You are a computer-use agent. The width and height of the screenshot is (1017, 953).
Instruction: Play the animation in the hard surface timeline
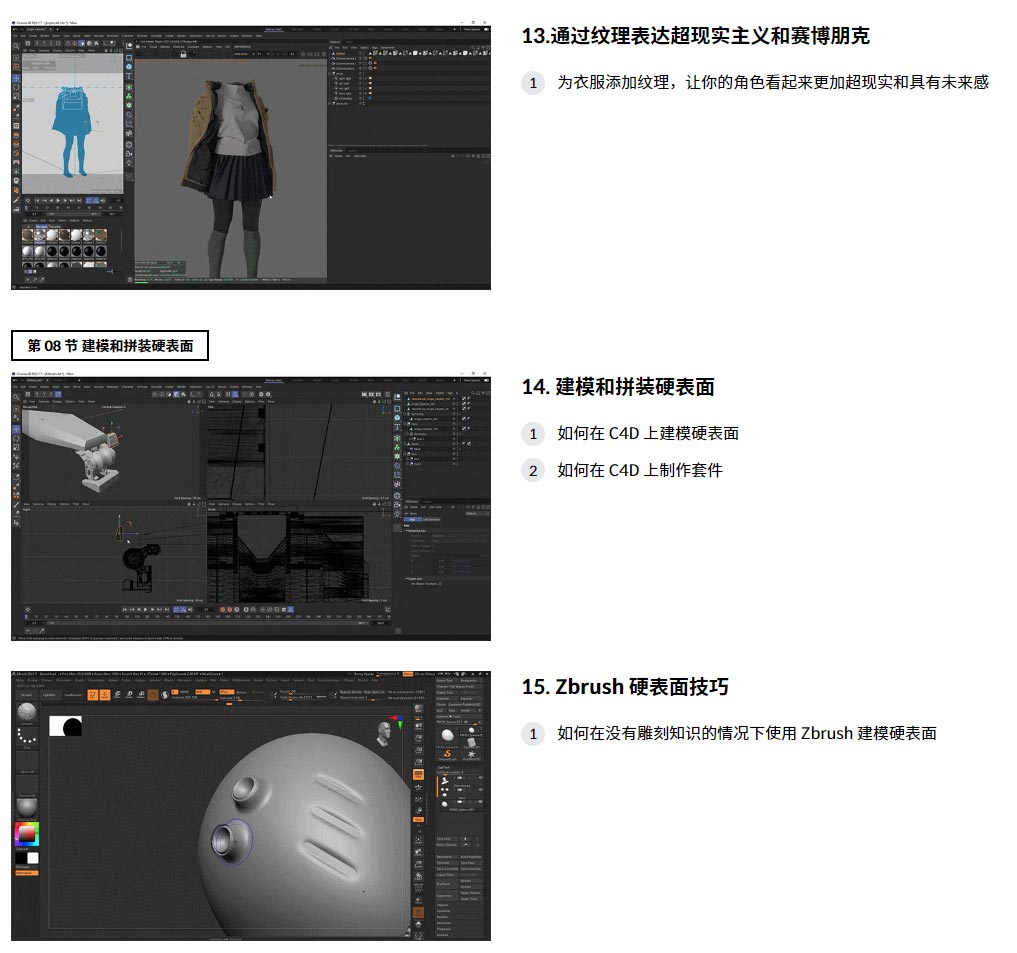[x=146, y=609]
